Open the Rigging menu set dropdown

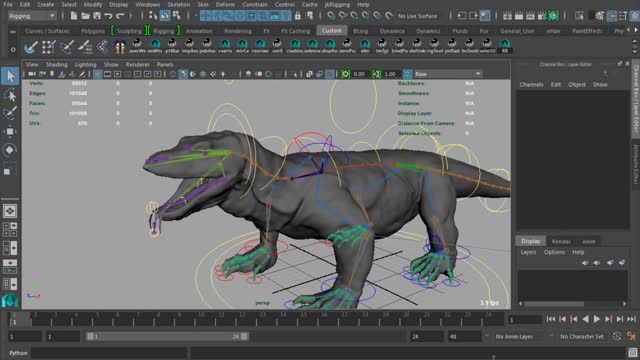point(32,16)
